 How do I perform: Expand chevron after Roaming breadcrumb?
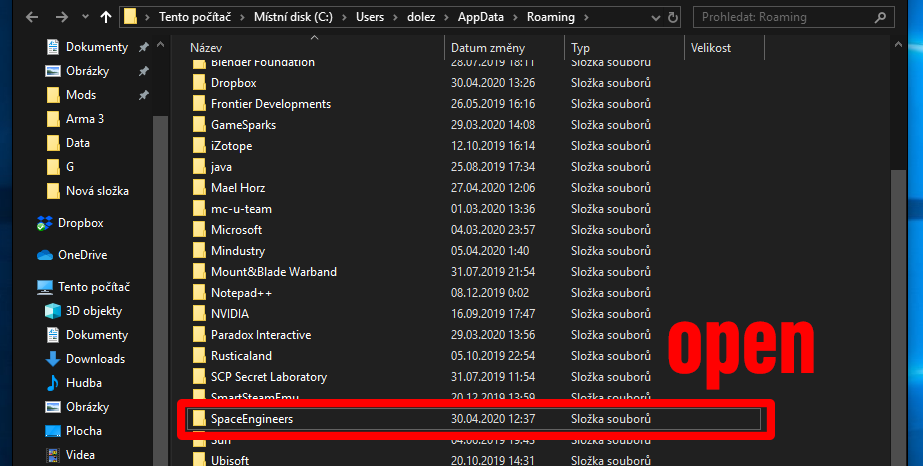(x=586, y=18)
